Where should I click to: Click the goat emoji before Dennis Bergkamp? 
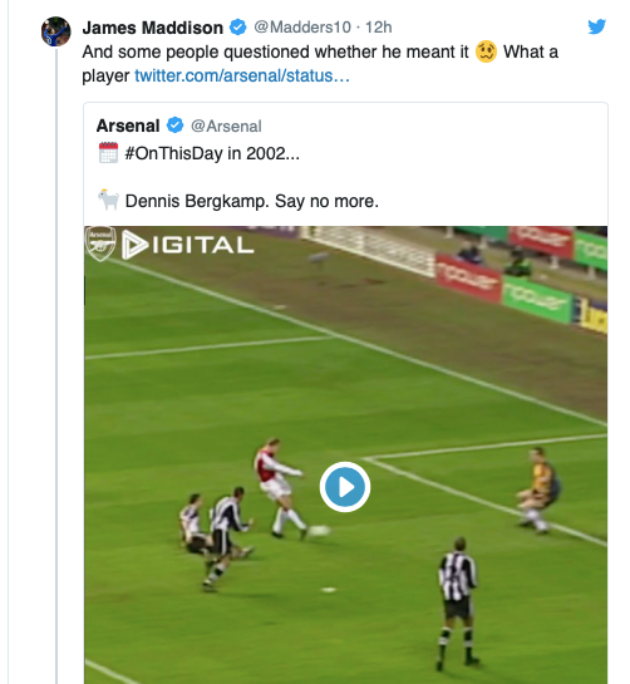pos(108,201)
